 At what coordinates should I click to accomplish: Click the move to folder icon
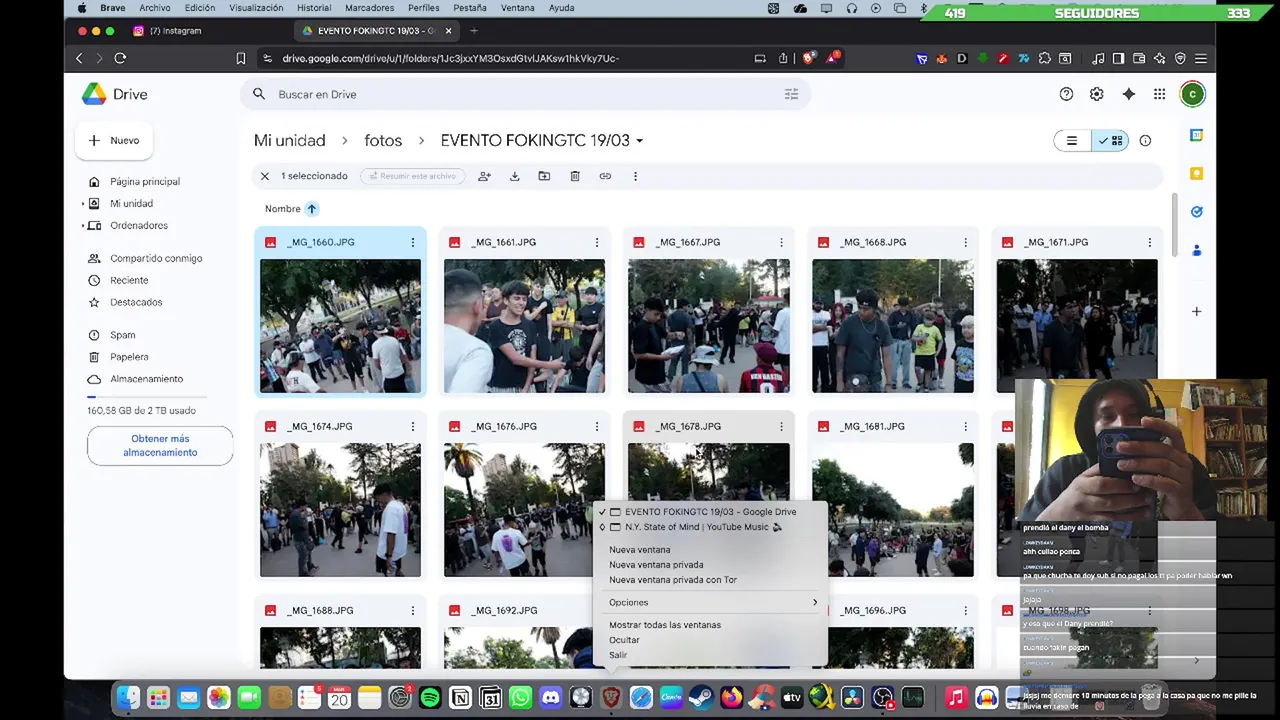coord(544,176)
